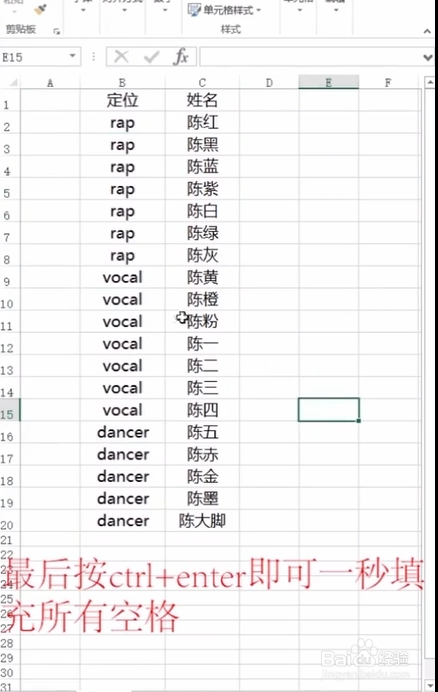Screen dimensions: 438x692
Task: Click the dancer cell in row 20
Action: (x=122, y=521)
